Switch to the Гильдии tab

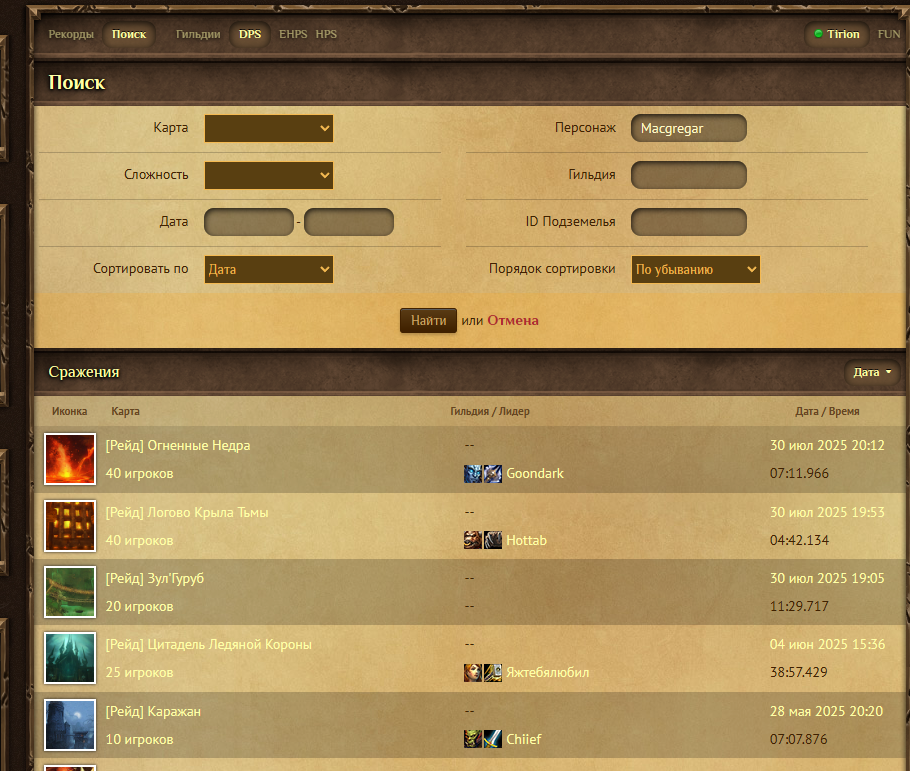198,34
